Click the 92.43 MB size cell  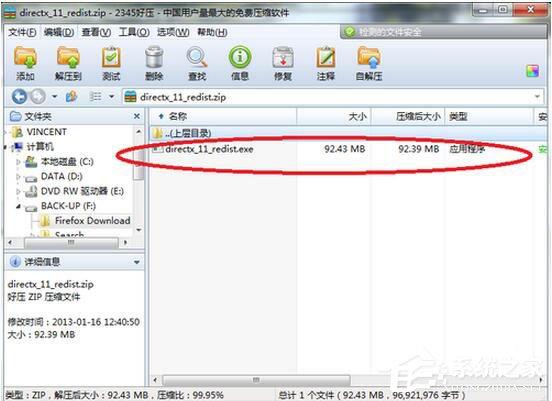coord(345,149)
